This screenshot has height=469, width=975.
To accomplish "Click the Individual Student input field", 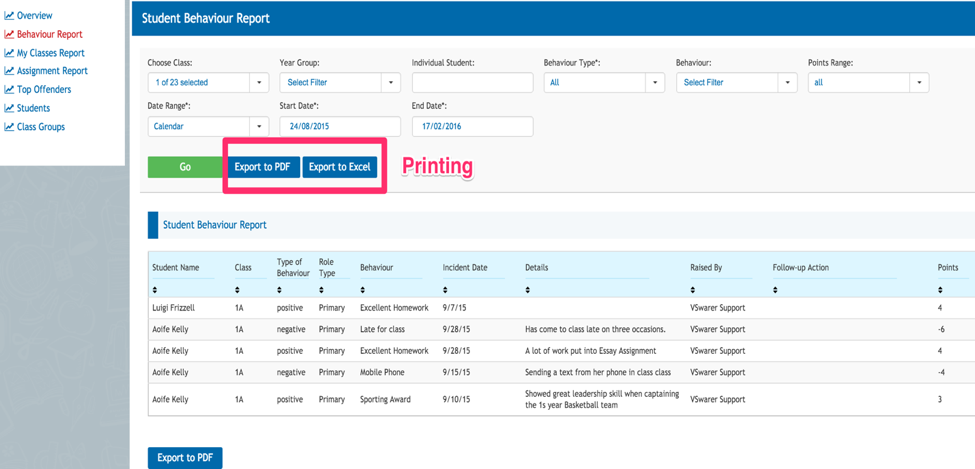I will 473,83.
